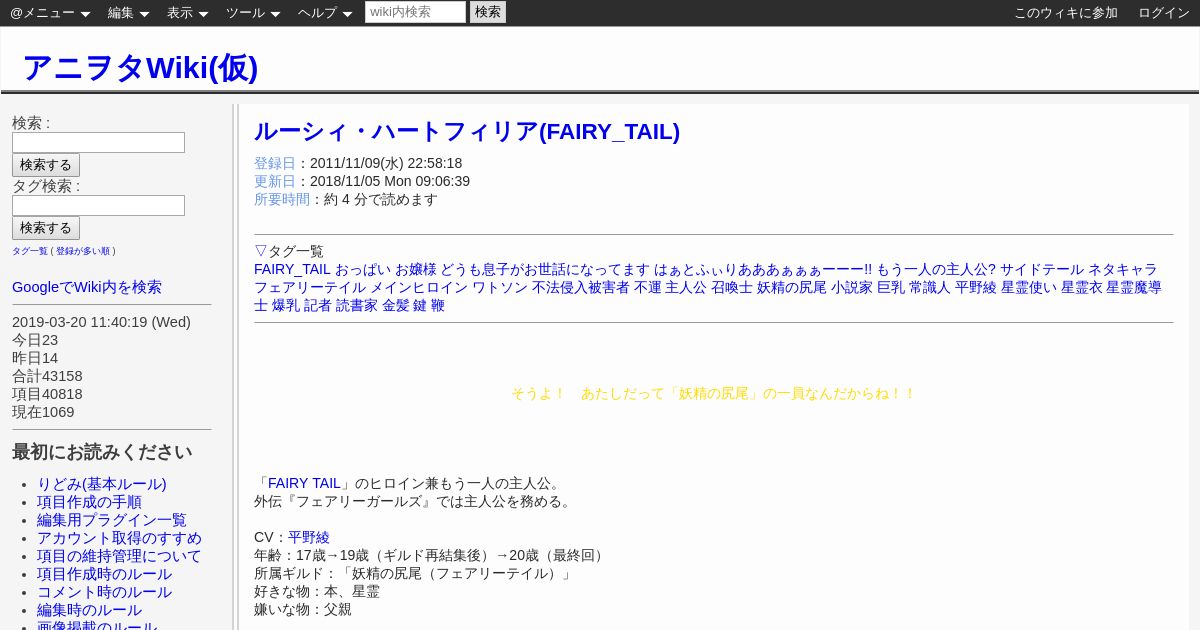Open the small タグ一覧 sidebar link
This screenshot has height=630, width=1200.
point(30,251)
